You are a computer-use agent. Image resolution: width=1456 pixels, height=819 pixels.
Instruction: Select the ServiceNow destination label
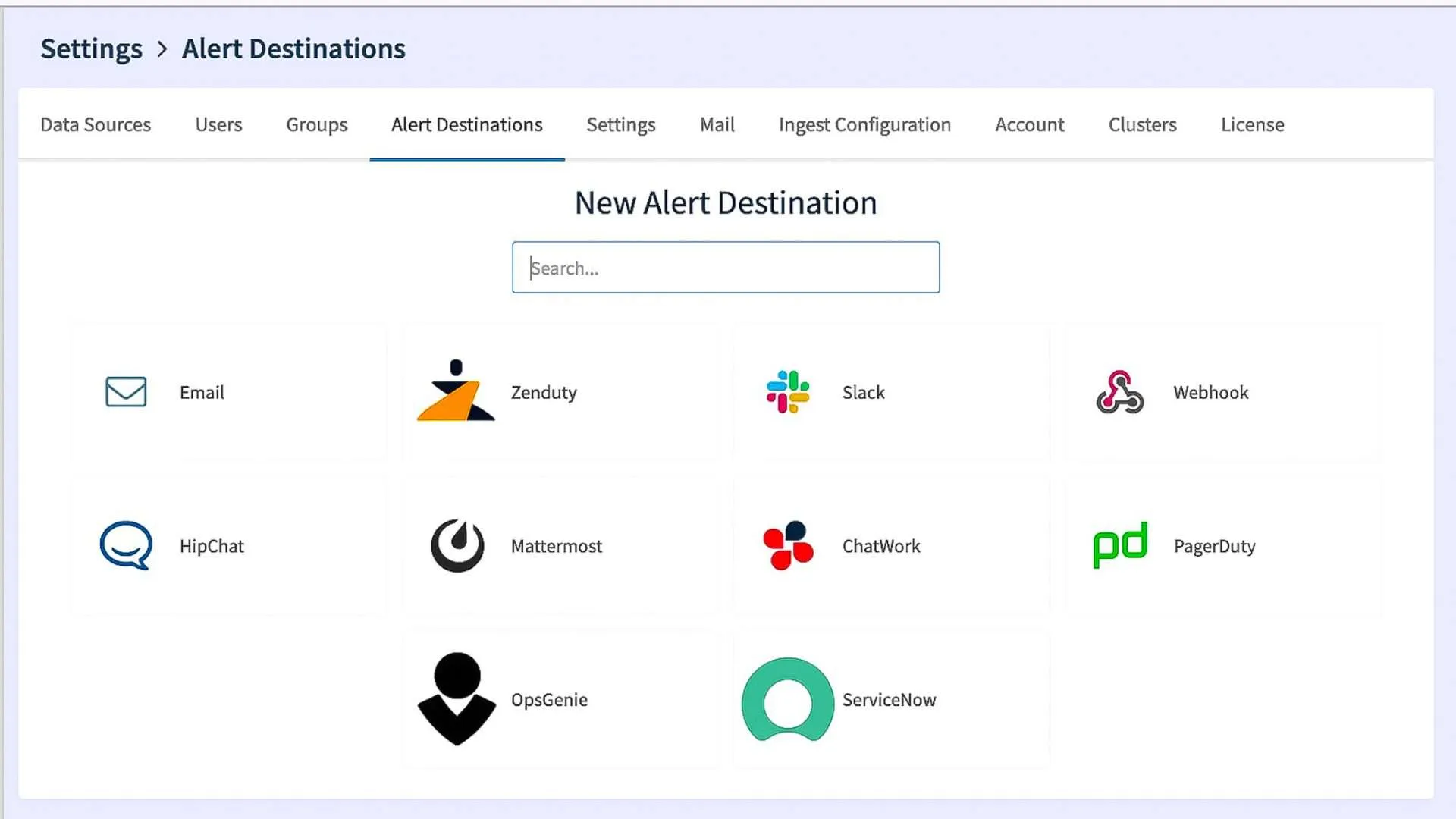[890, 700]
